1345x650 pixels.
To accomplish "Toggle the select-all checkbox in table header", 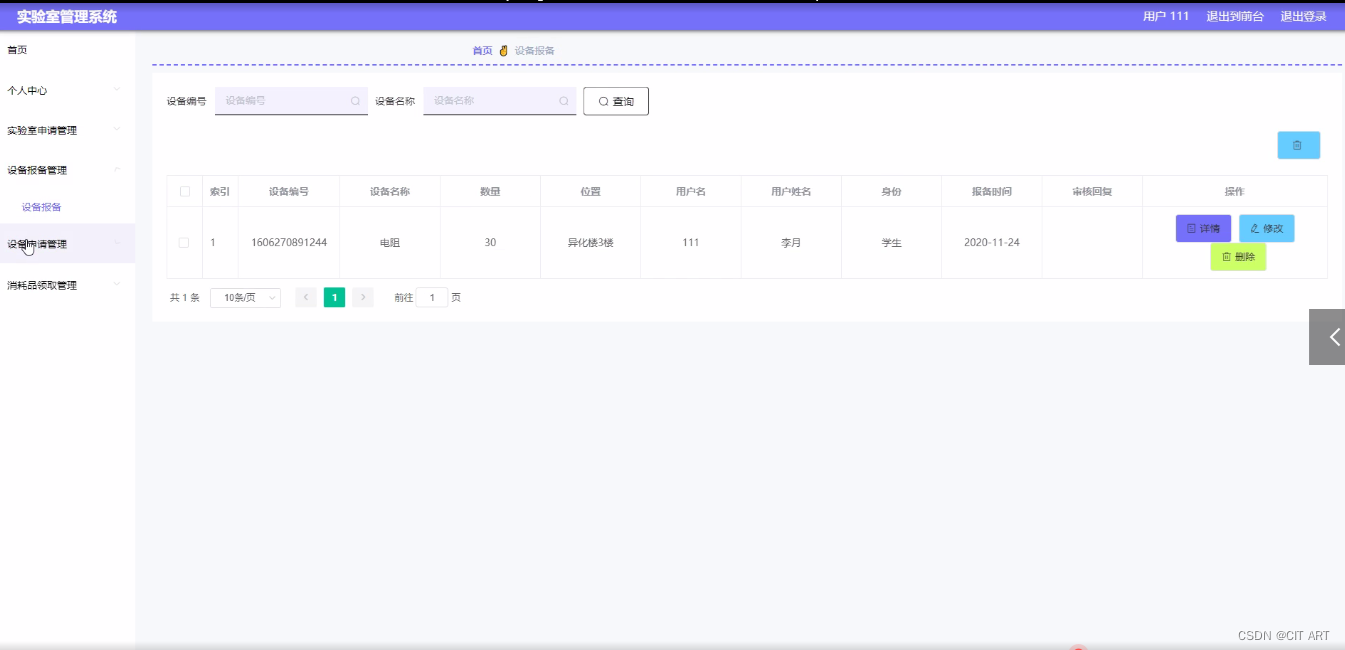I will click(x=184, y=191).
